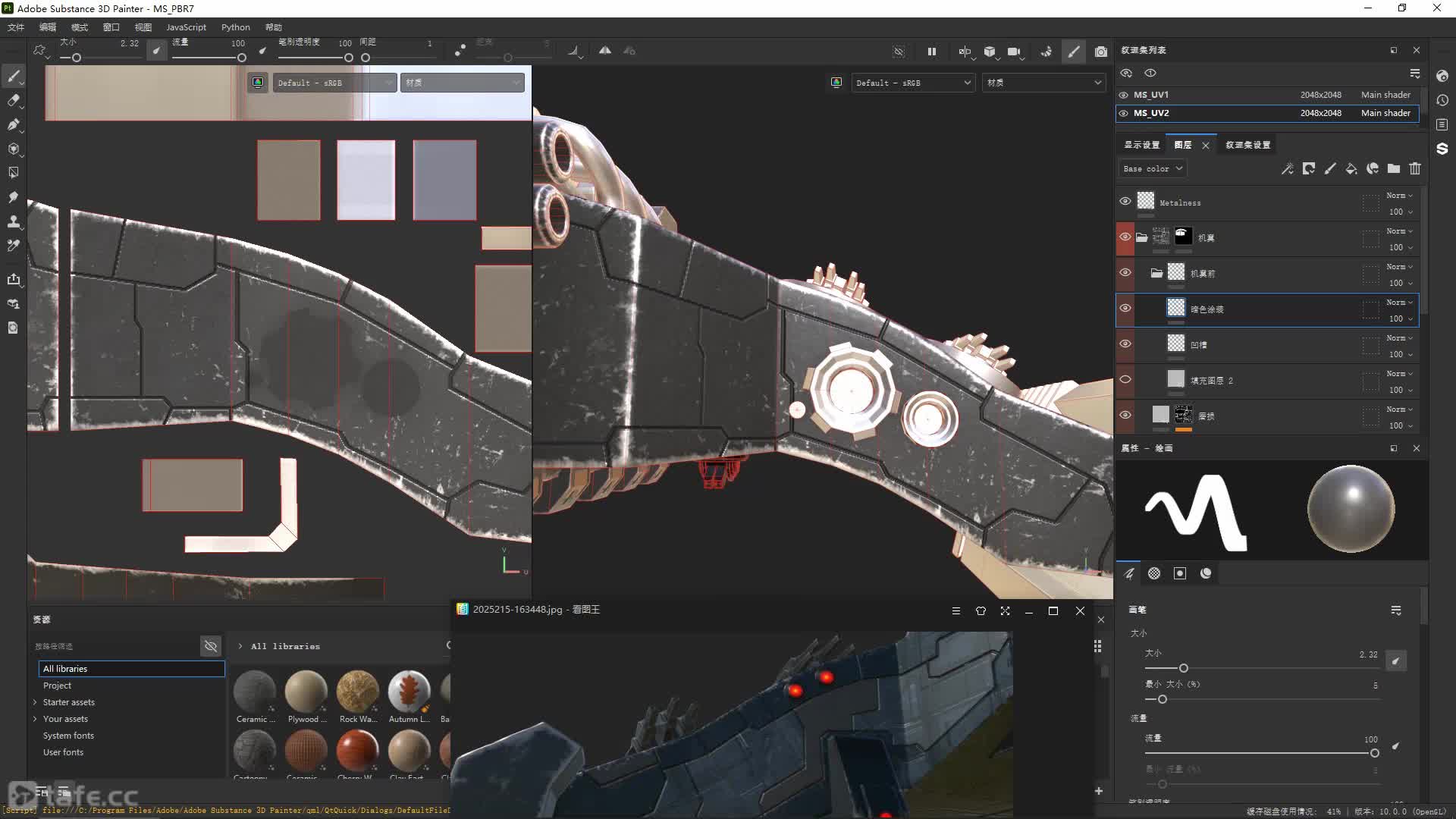Hide the 凹槽 layer
This screenshot has width=1456, height=819.
click(1125, 344)
